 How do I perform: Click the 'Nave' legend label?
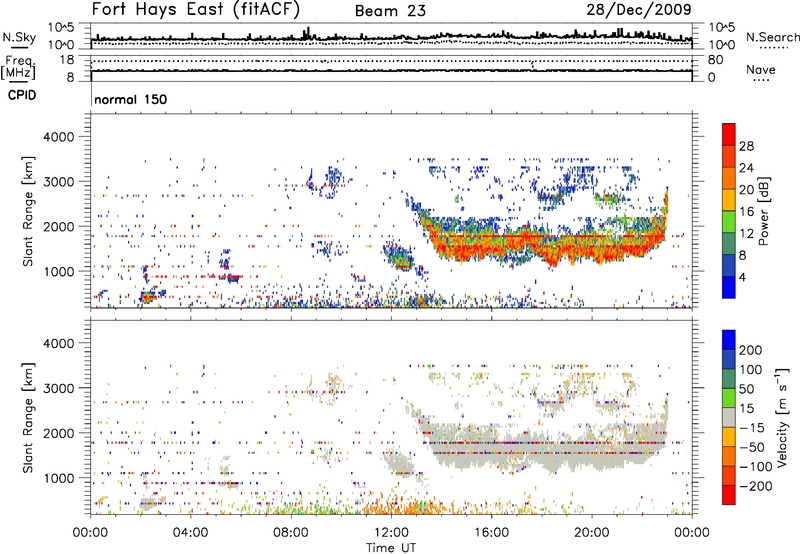click(761, 70)
